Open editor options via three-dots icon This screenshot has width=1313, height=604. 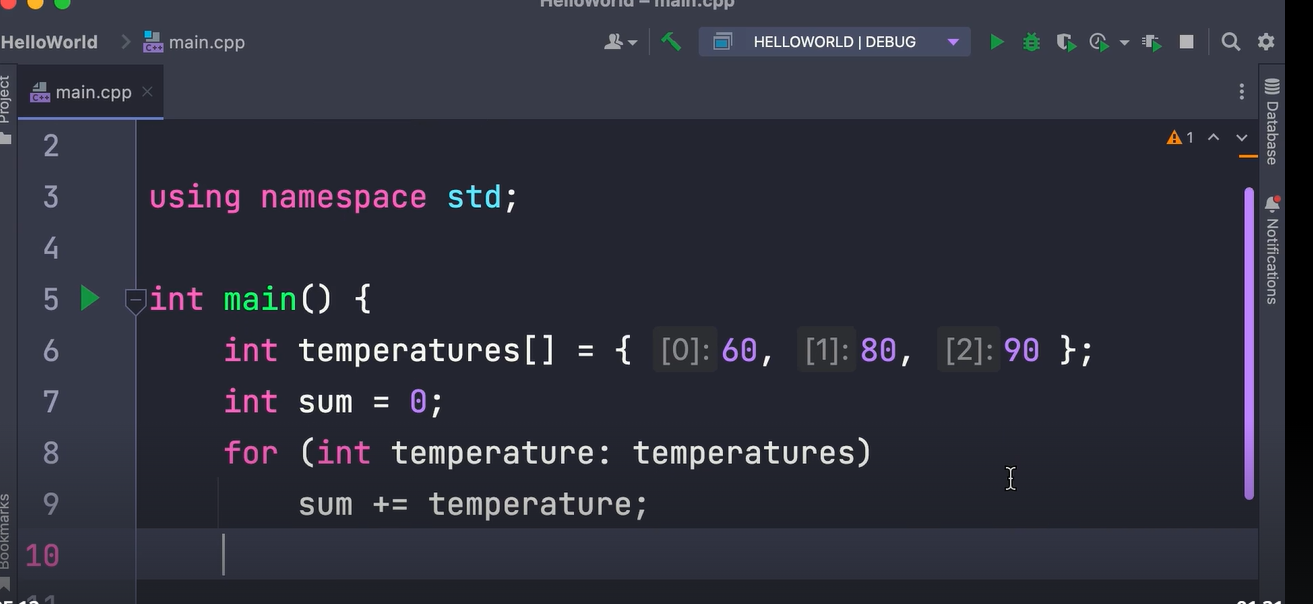coord(1241,91)
